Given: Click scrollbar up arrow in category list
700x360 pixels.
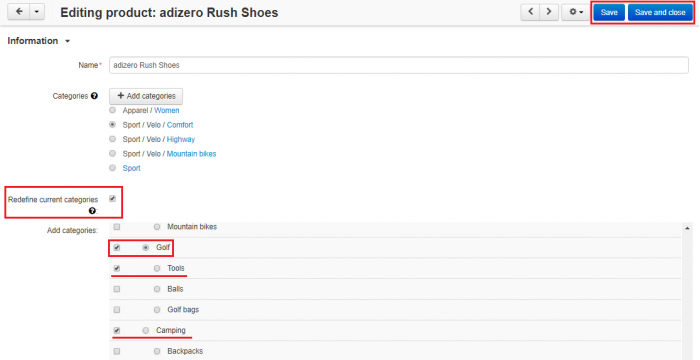Looking at the screenshot, I should [x=687, y=228].
